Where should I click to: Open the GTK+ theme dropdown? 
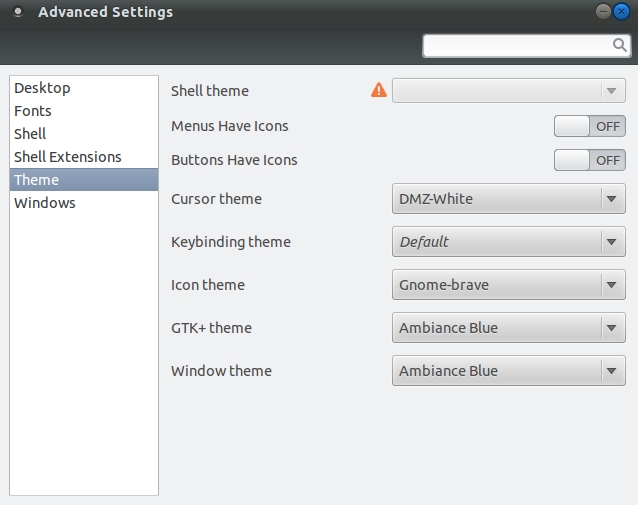(x=509, y=328)
